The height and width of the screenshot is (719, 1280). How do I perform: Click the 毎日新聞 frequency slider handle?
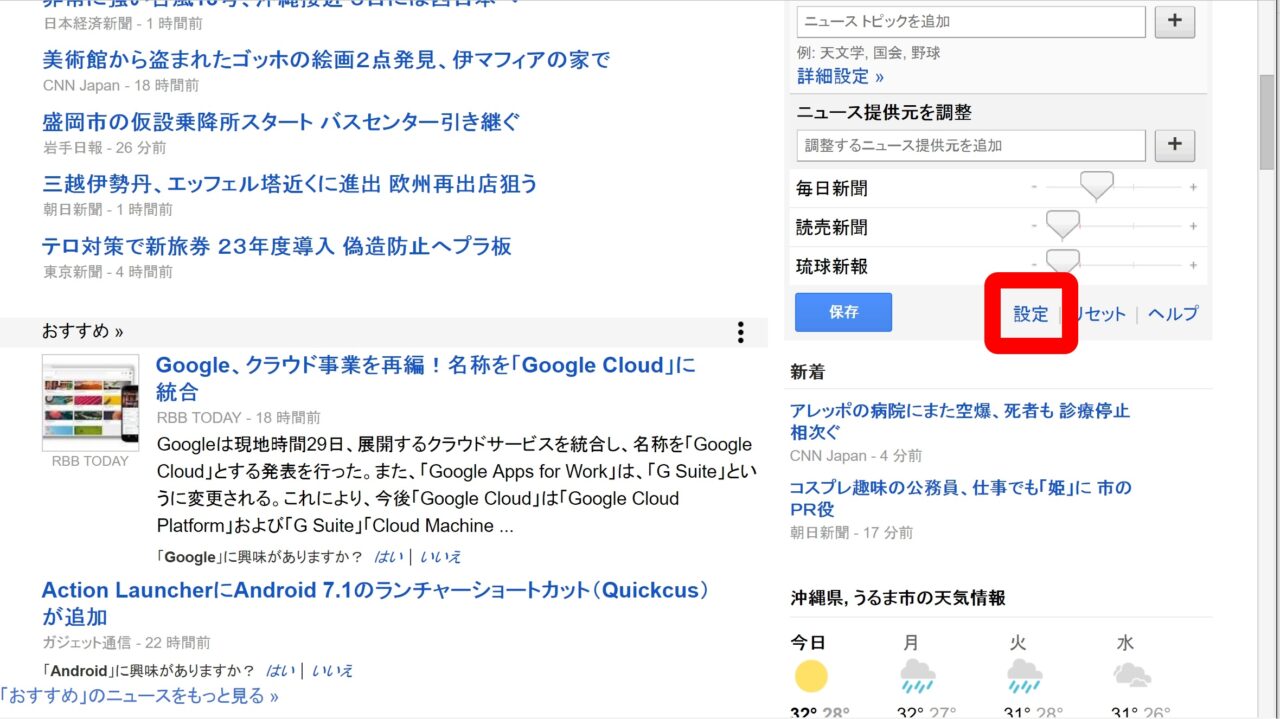click(1096, 186)
